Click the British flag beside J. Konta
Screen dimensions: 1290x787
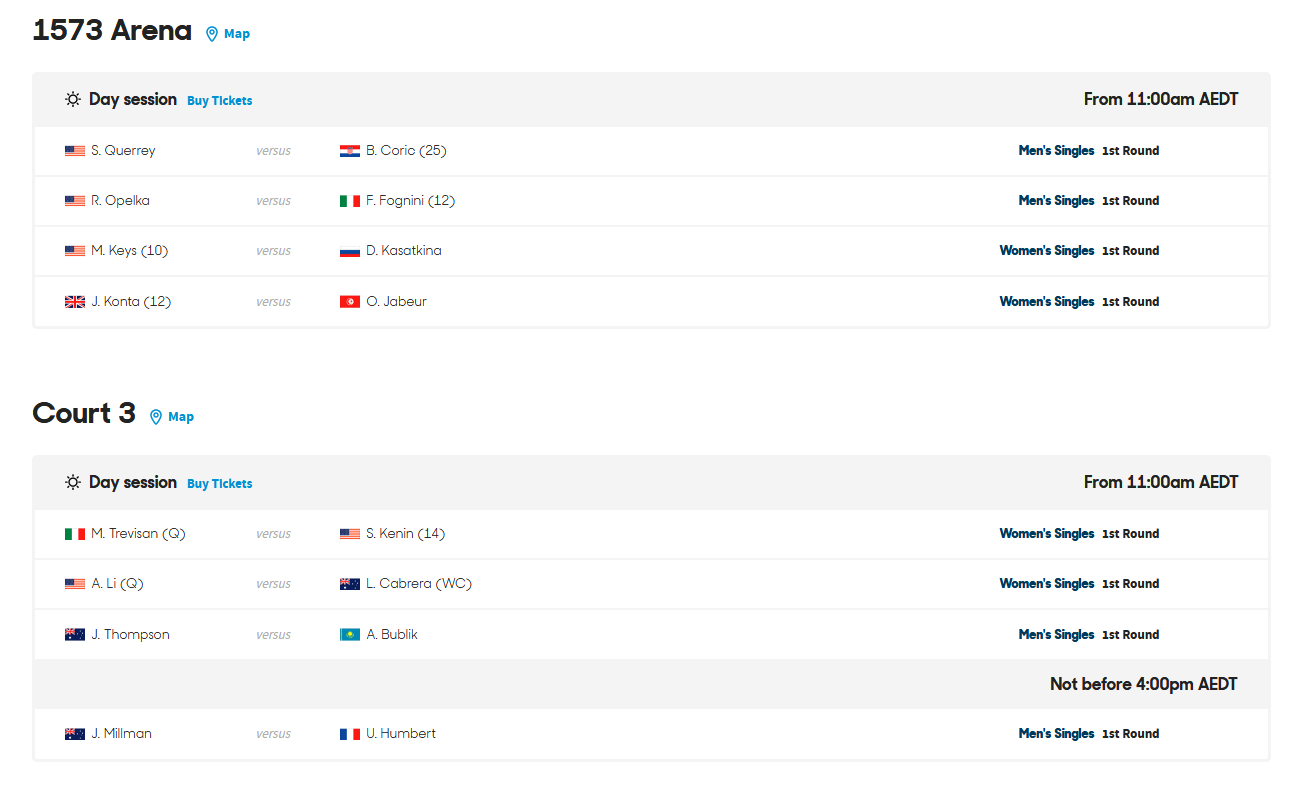click(75, 302)
